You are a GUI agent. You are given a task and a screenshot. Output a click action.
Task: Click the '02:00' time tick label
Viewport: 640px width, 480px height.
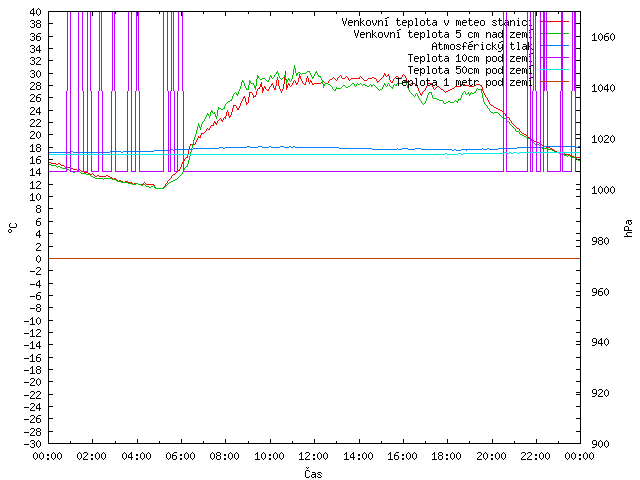click(92, 456)
